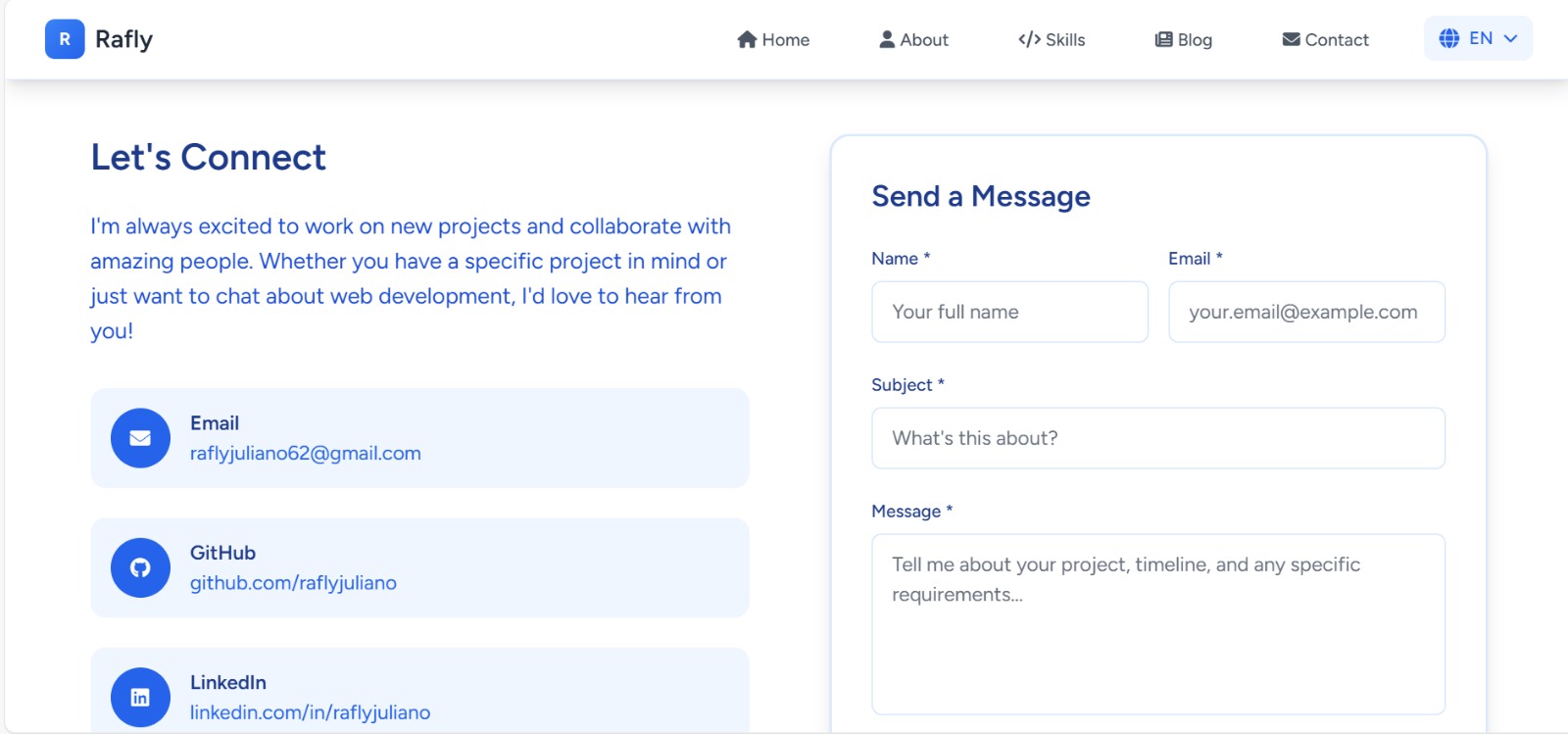Focus the Your full name field
This screenshot has width=1568, height=734.
(x=1009, y=312)
